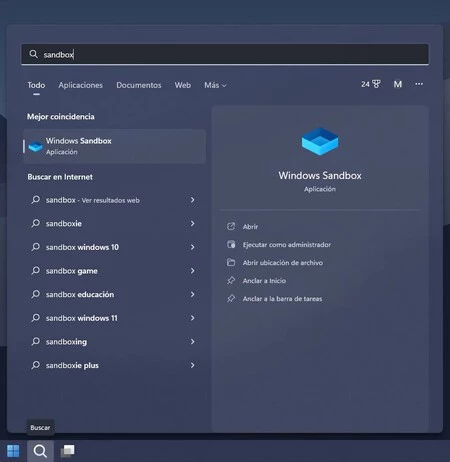Image resolution: width=450 pixels, height=462 pixels.
Task: Expand the Más dropdown filter
Action: [x=215, y=85]
